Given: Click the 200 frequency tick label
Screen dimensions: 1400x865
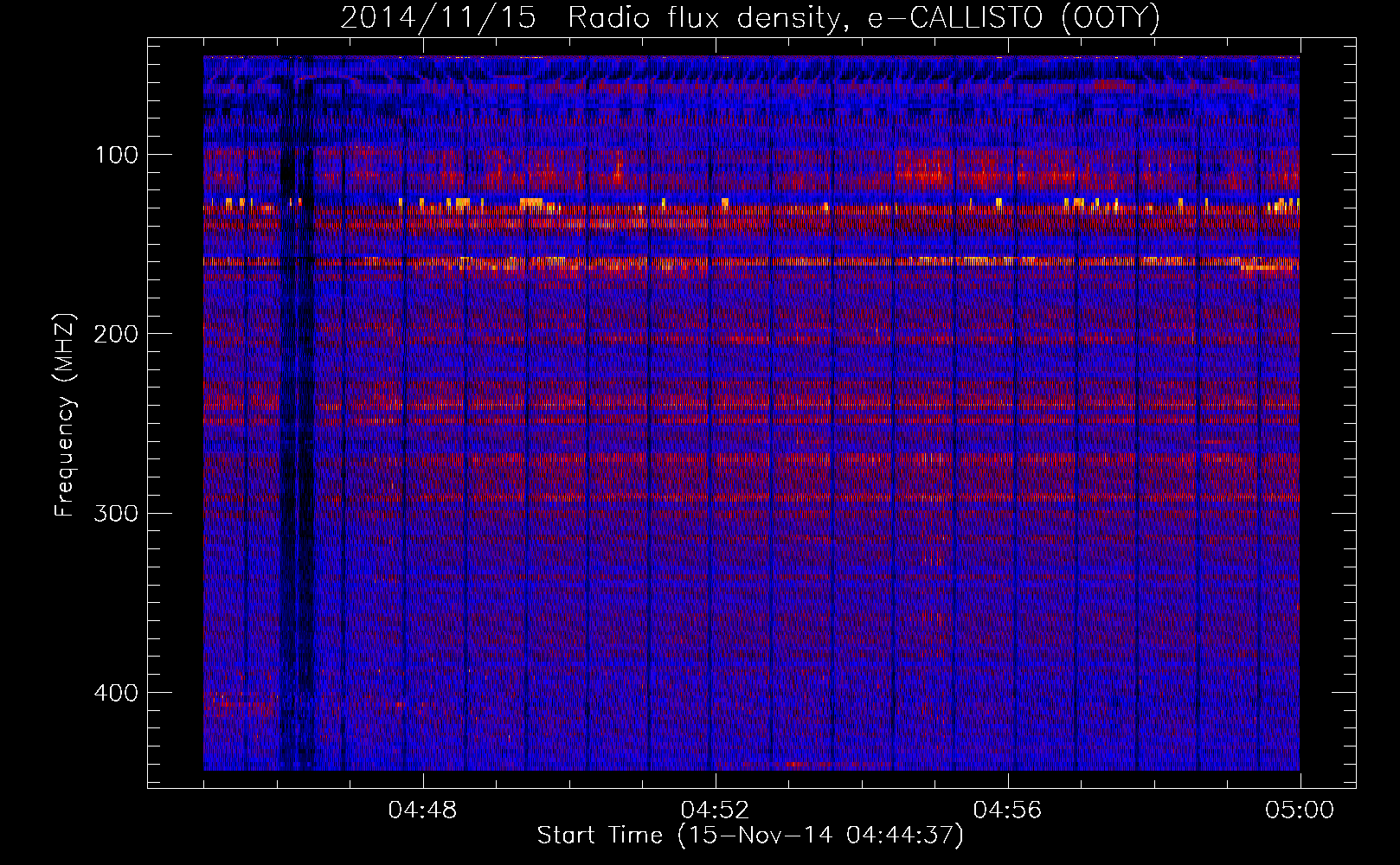Looking at the screenshot, I should coord(116,334).
